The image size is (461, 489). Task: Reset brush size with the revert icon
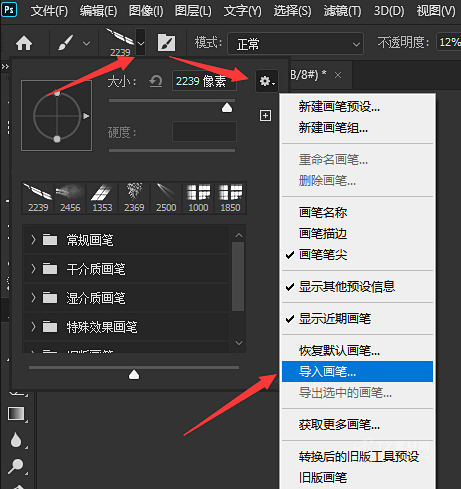[155, 81]
